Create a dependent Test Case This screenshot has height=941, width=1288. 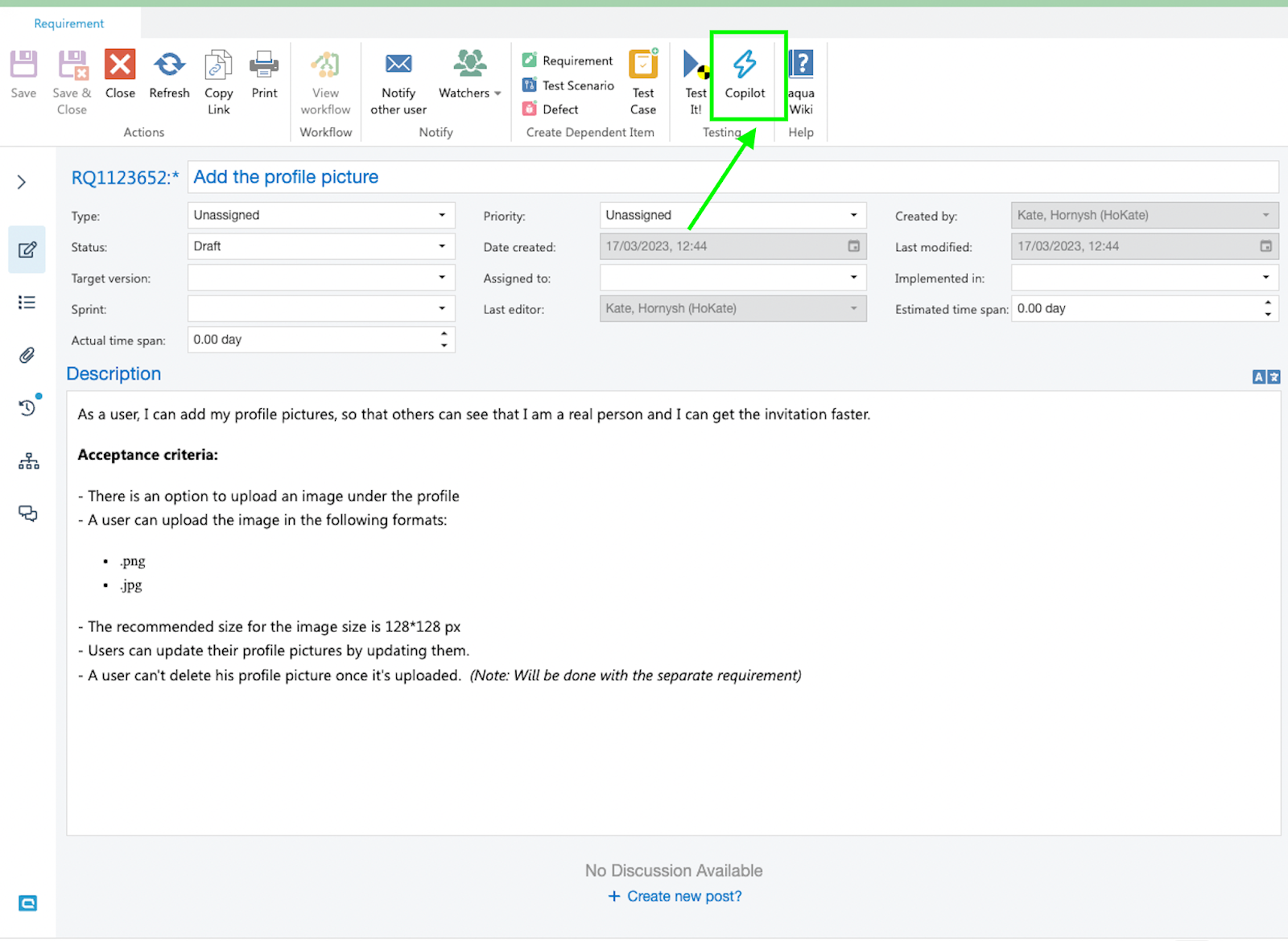[643, 65]
